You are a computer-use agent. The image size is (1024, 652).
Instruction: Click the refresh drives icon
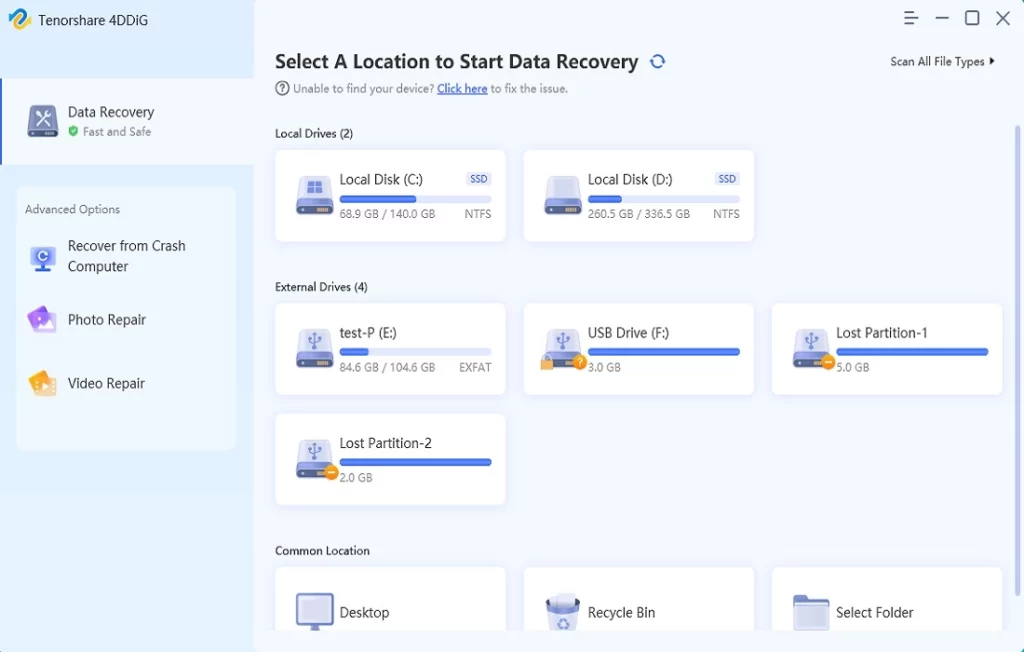657,61
